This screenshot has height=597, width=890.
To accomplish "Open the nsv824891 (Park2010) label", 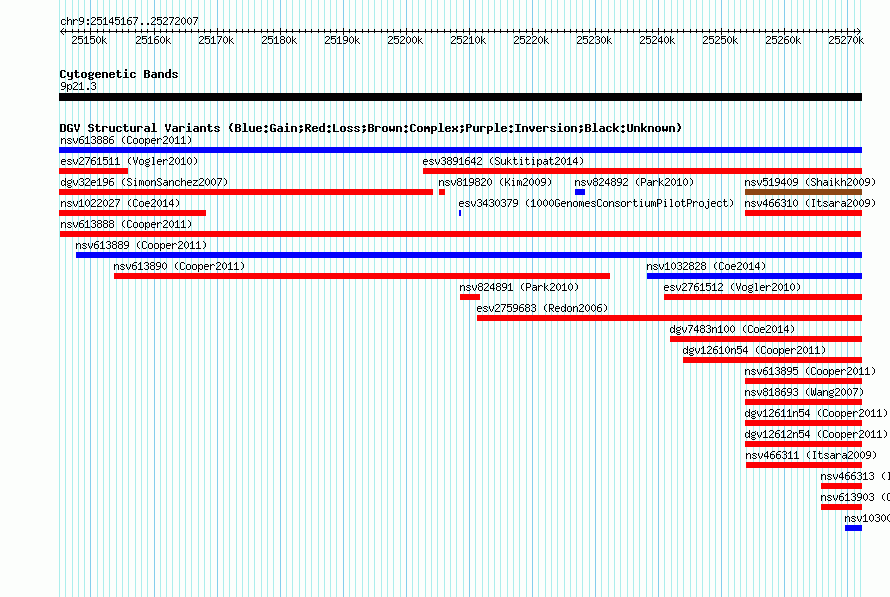I will point(519,287).
